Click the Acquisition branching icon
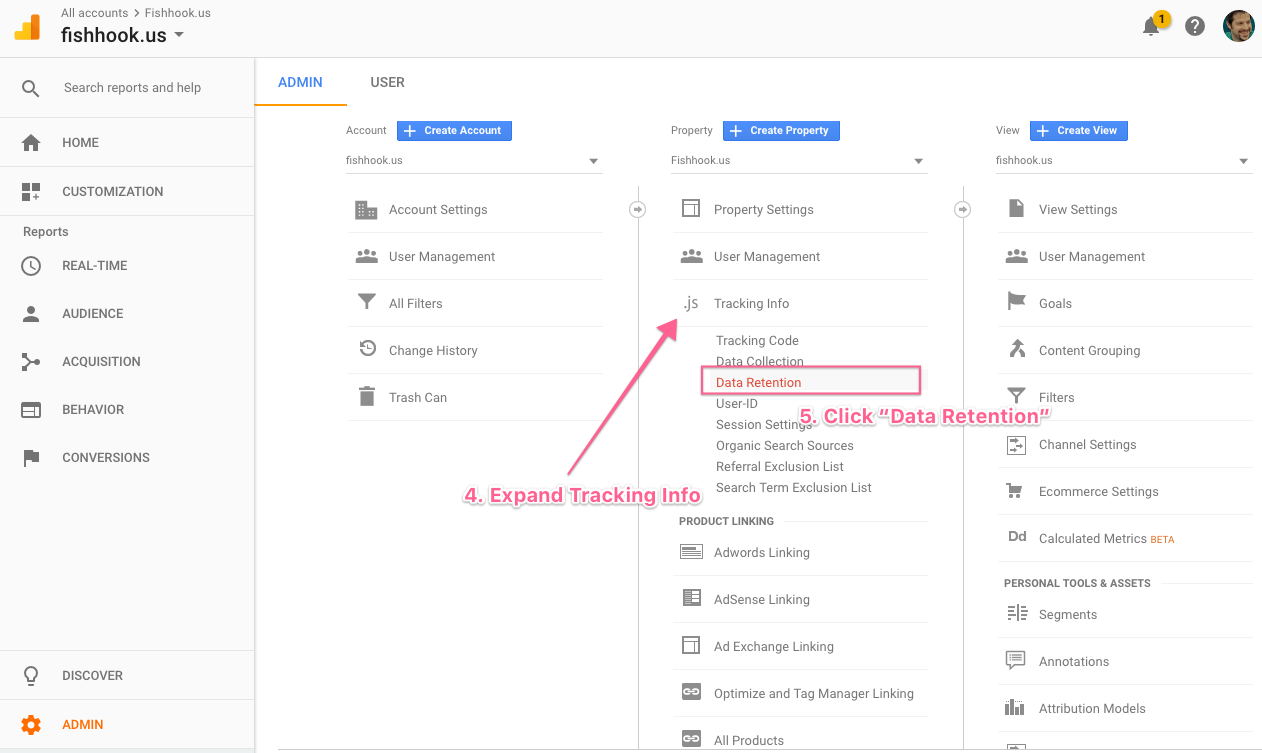 pyautogui.click(x=31, y=362)
